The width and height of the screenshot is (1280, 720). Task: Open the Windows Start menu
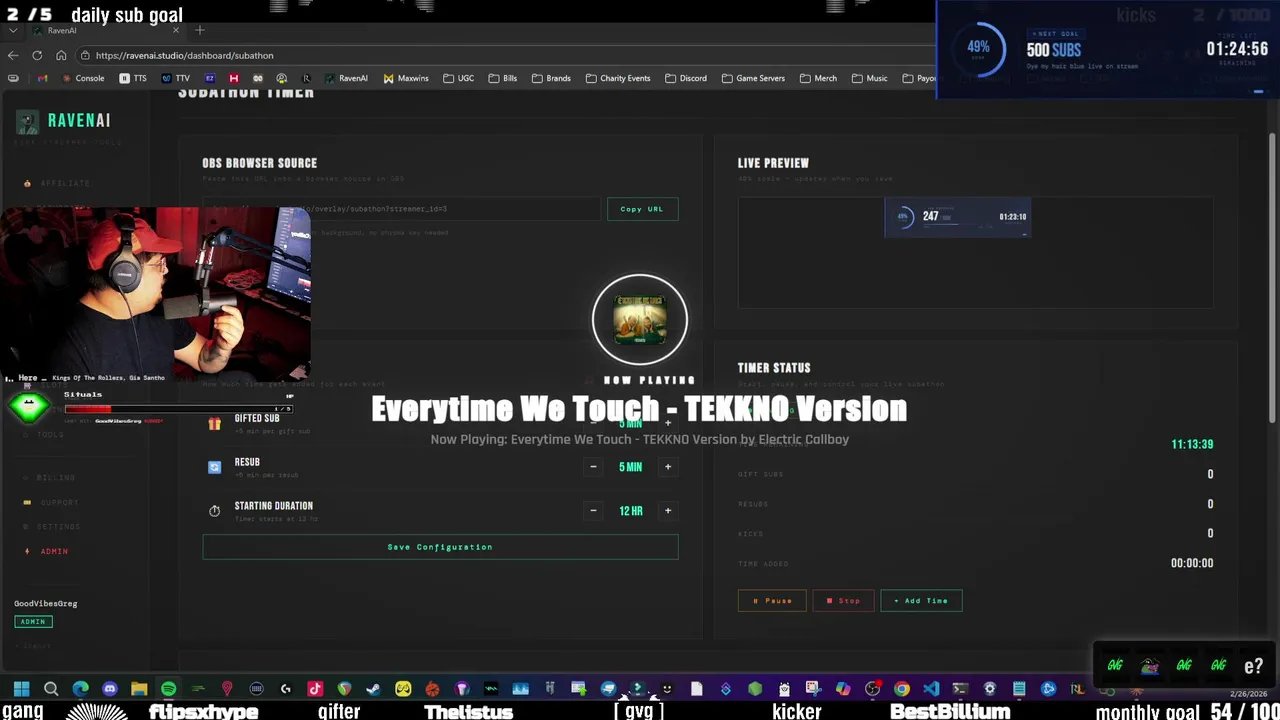(x=21, y=689)
